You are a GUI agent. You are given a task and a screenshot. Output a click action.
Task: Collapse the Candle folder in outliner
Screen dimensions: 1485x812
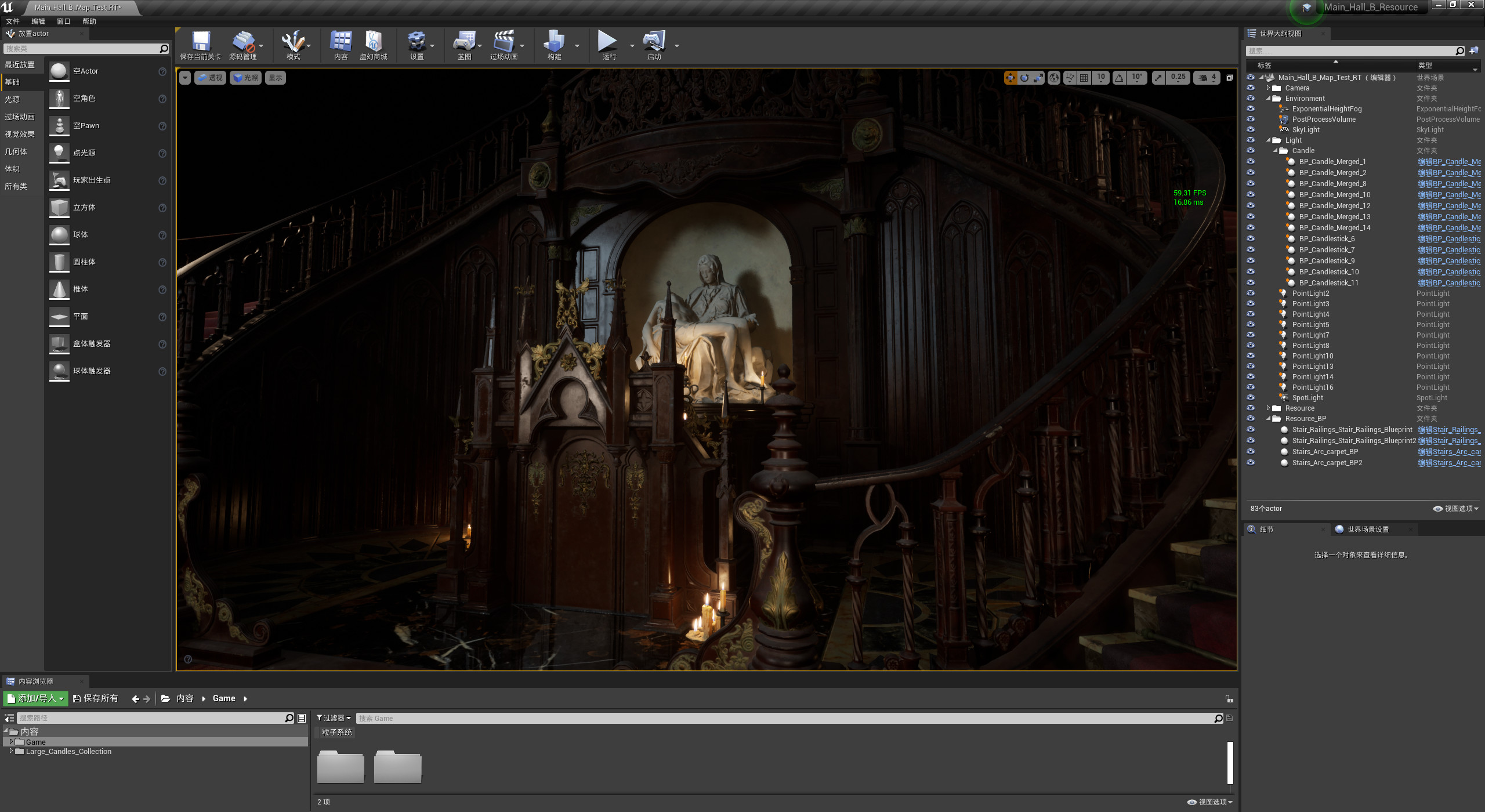point(1275,151)
